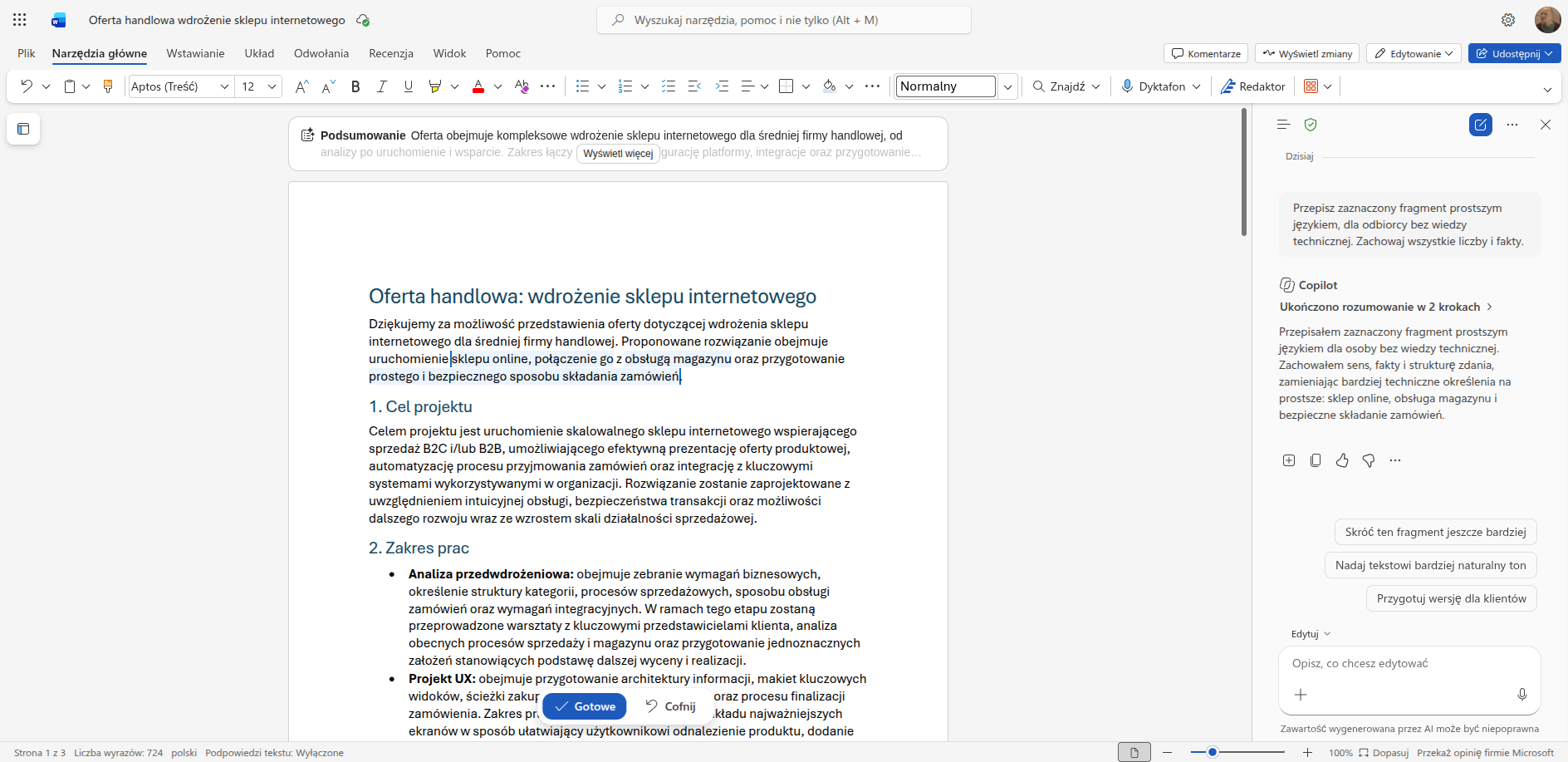The image size is (1568, 762).
Task: Open the Komentarze pane
Action: click(1206, 53)
